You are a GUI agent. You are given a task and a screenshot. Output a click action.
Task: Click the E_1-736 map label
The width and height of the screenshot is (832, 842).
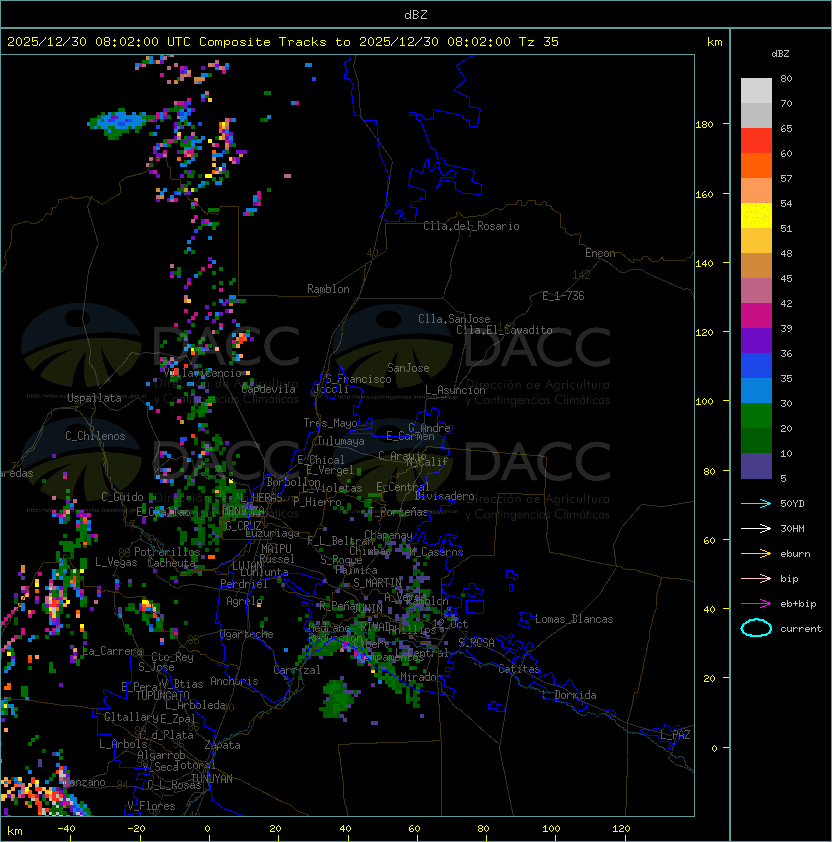[x=563, y=296]
